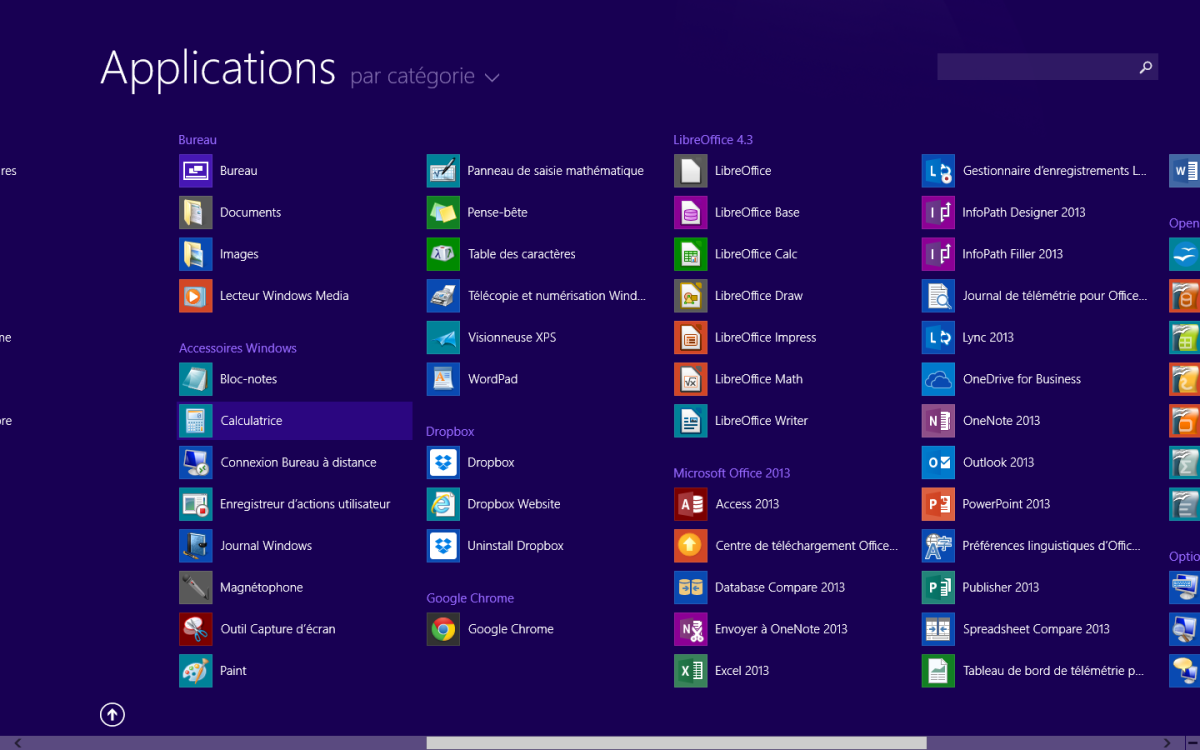Open Connexion Bureau à distance icon

click(x=196, y=463)
